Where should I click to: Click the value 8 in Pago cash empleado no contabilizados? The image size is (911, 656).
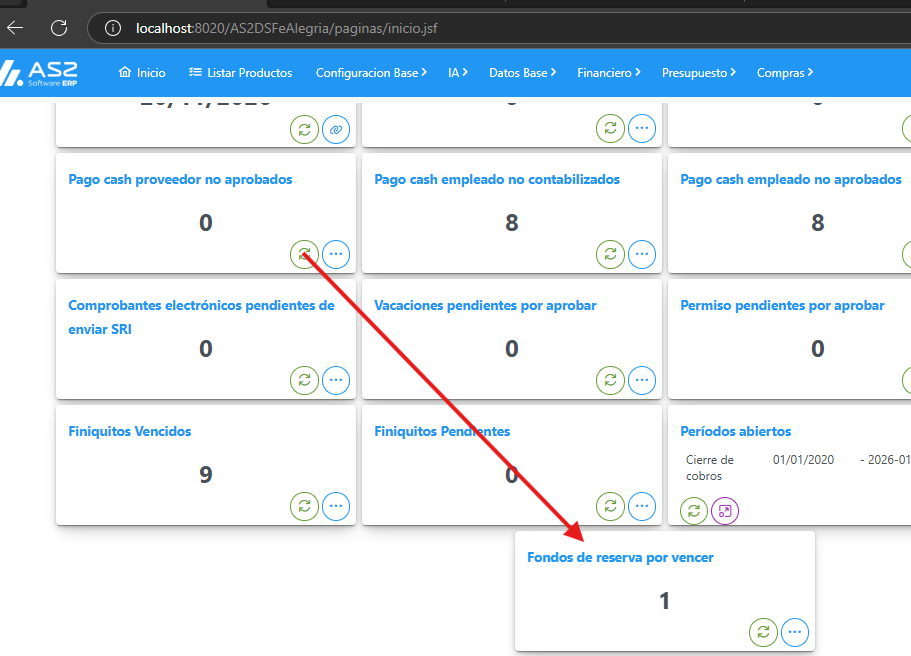pos(511,223)
